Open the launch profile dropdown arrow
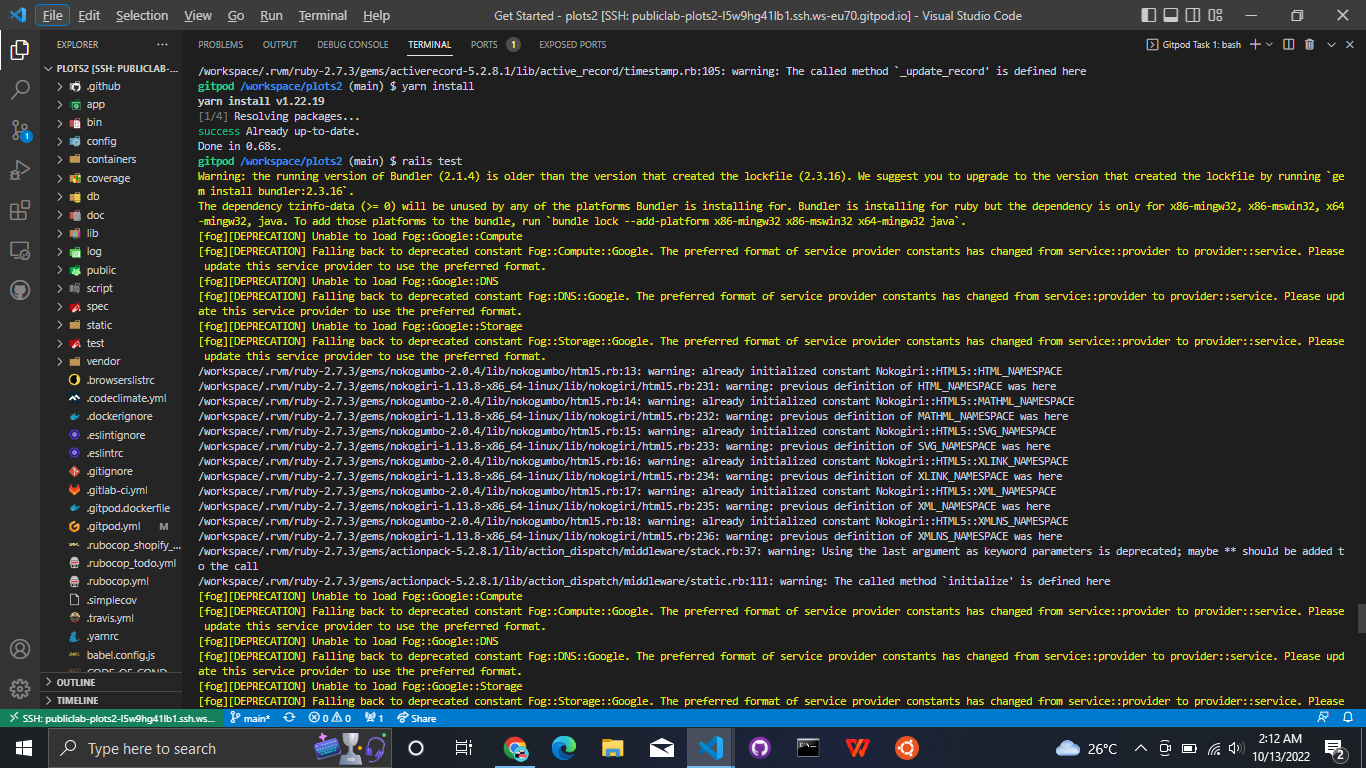This screenshot has height=768, width=1366. [x=1269, y=45]
